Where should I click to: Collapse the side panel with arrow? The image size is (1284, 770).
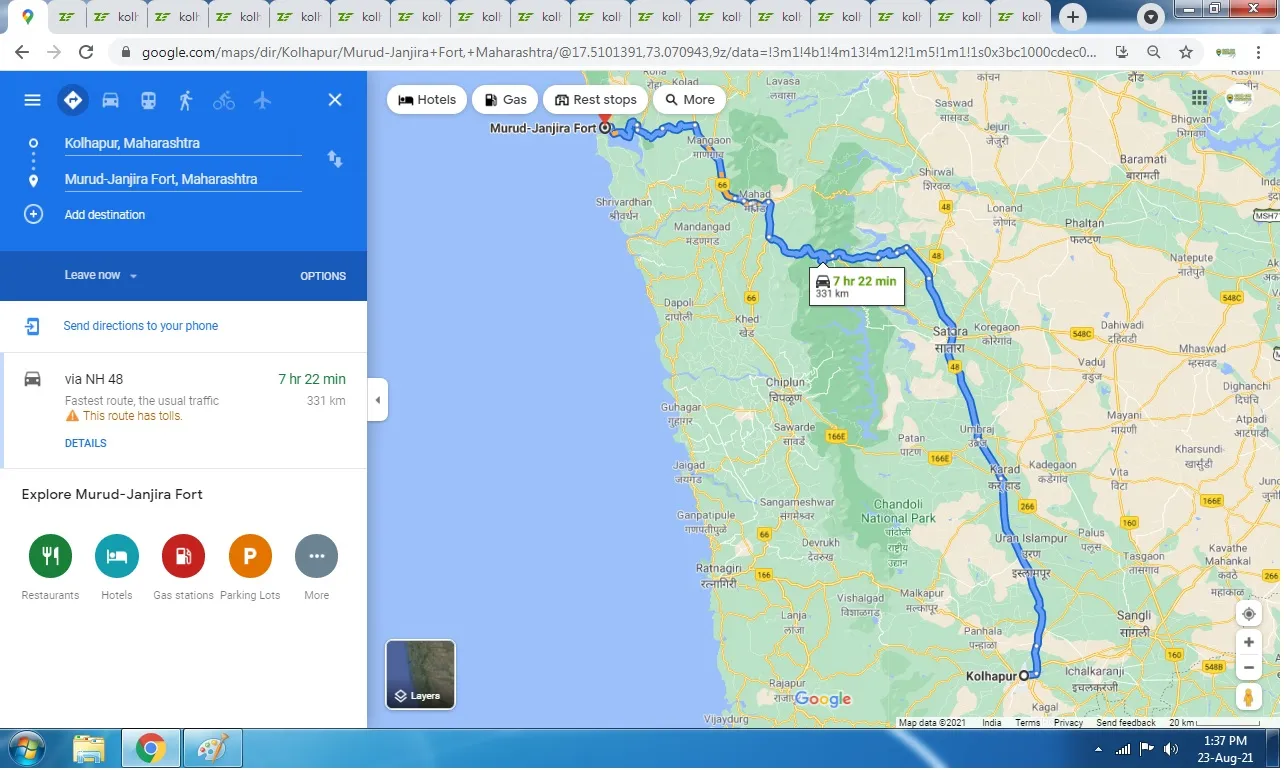(377, 400)
